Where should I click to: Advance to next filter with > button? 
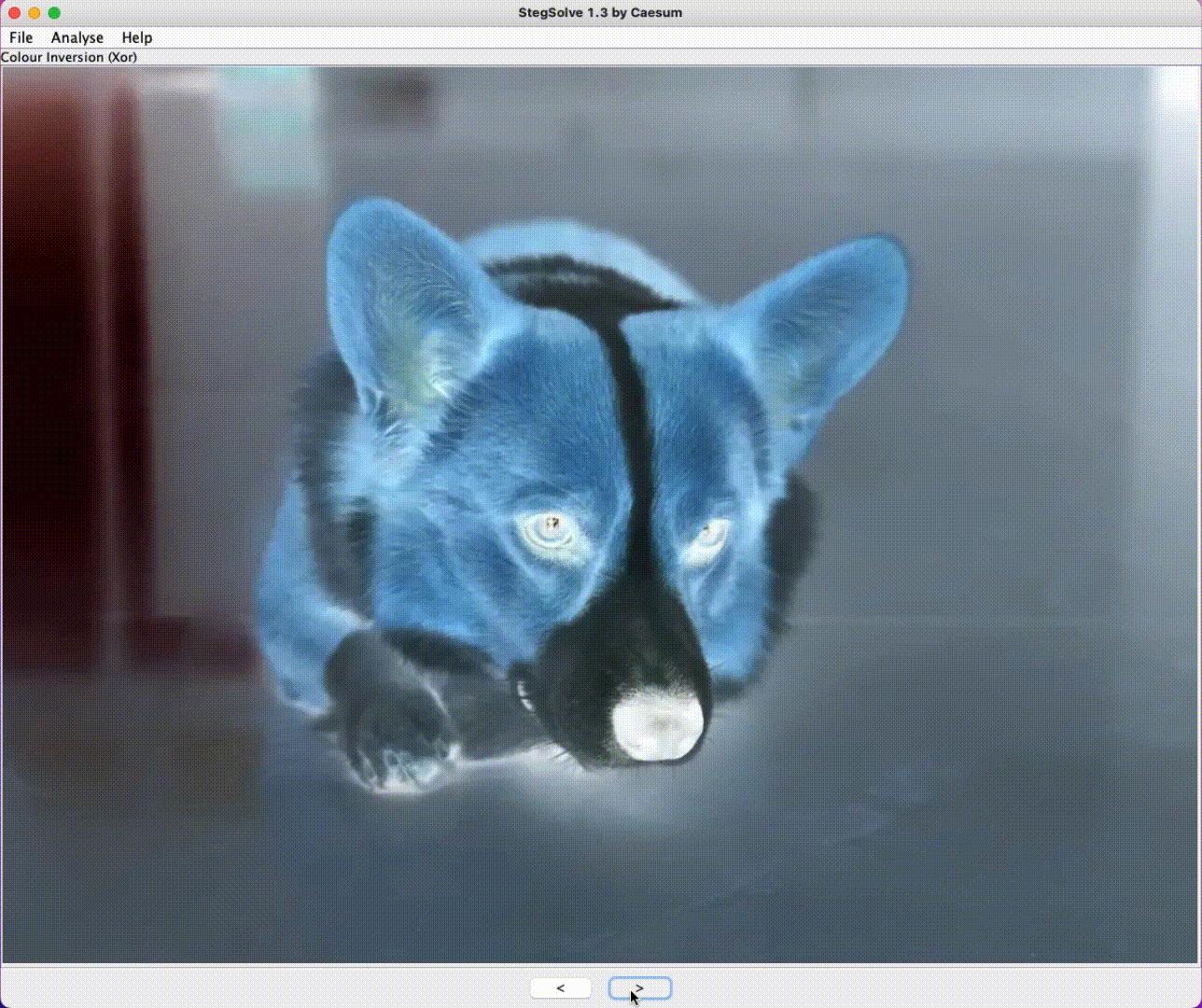640,987
